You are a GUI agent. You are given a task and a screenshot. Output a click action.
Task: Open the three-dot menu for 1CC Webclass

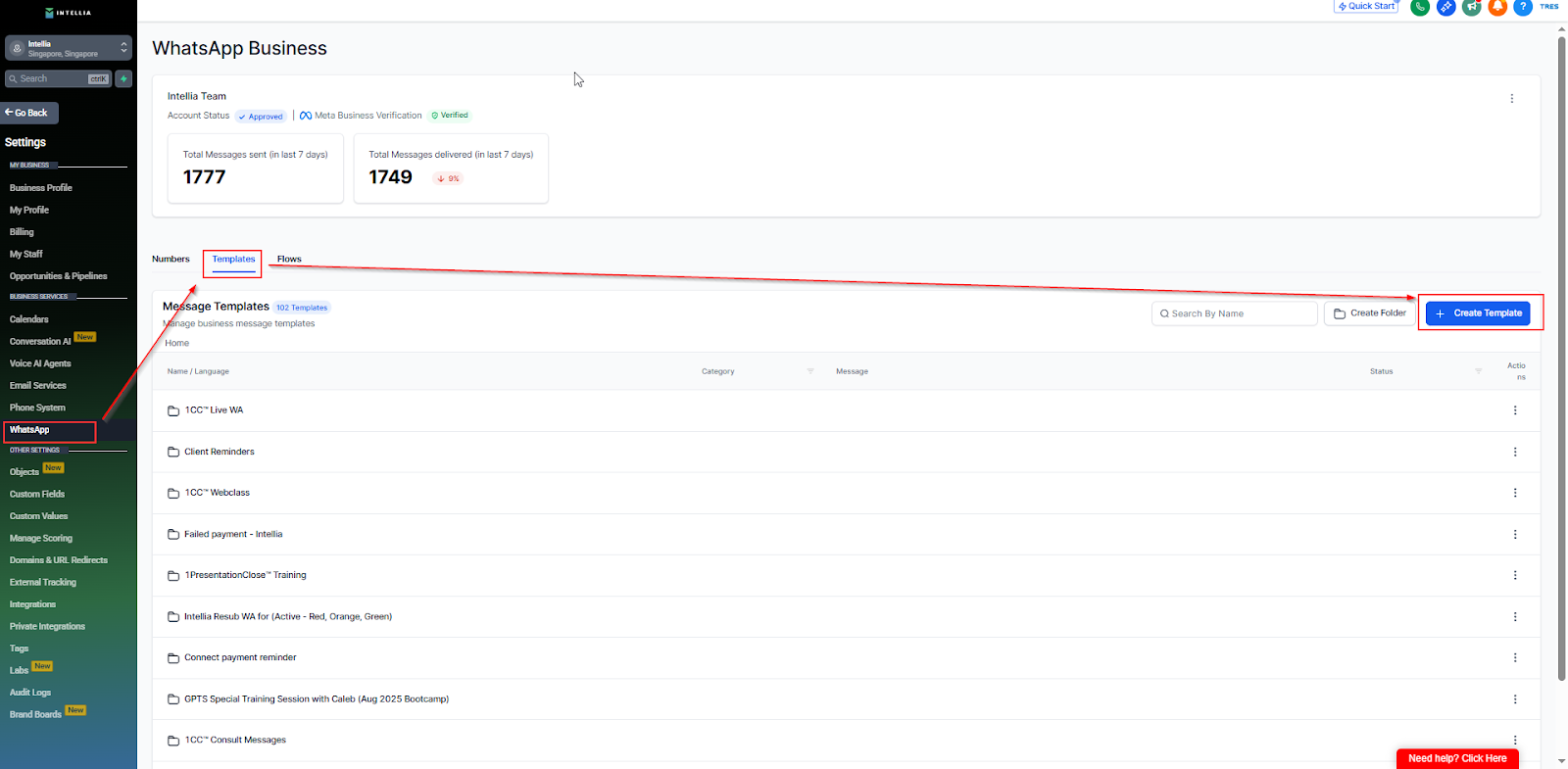tap(1515, 493)
